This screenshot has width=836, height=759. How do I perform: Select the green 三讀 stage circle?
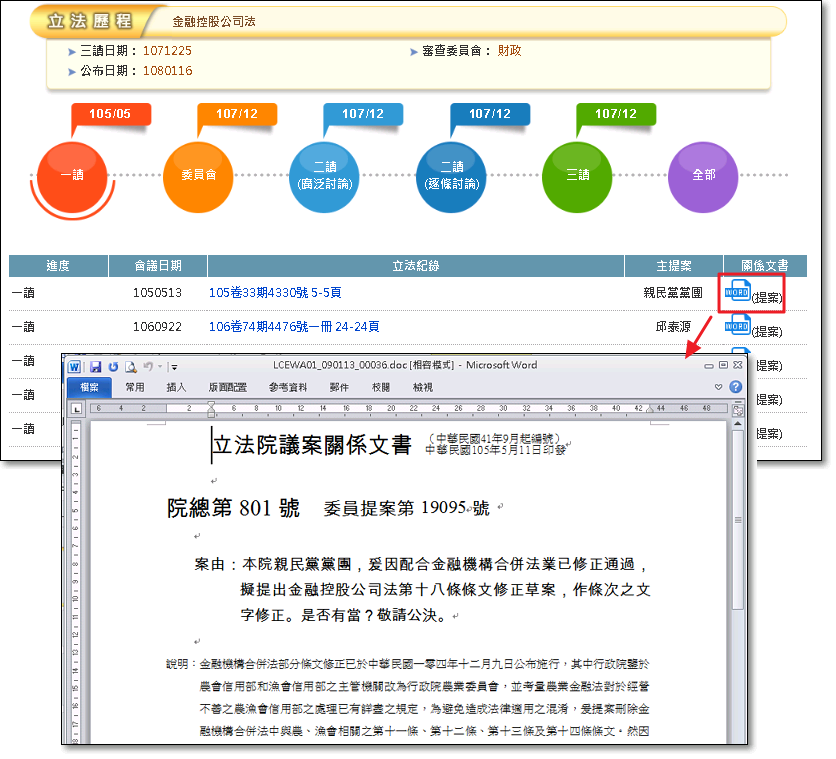click(x=577, y=176)
